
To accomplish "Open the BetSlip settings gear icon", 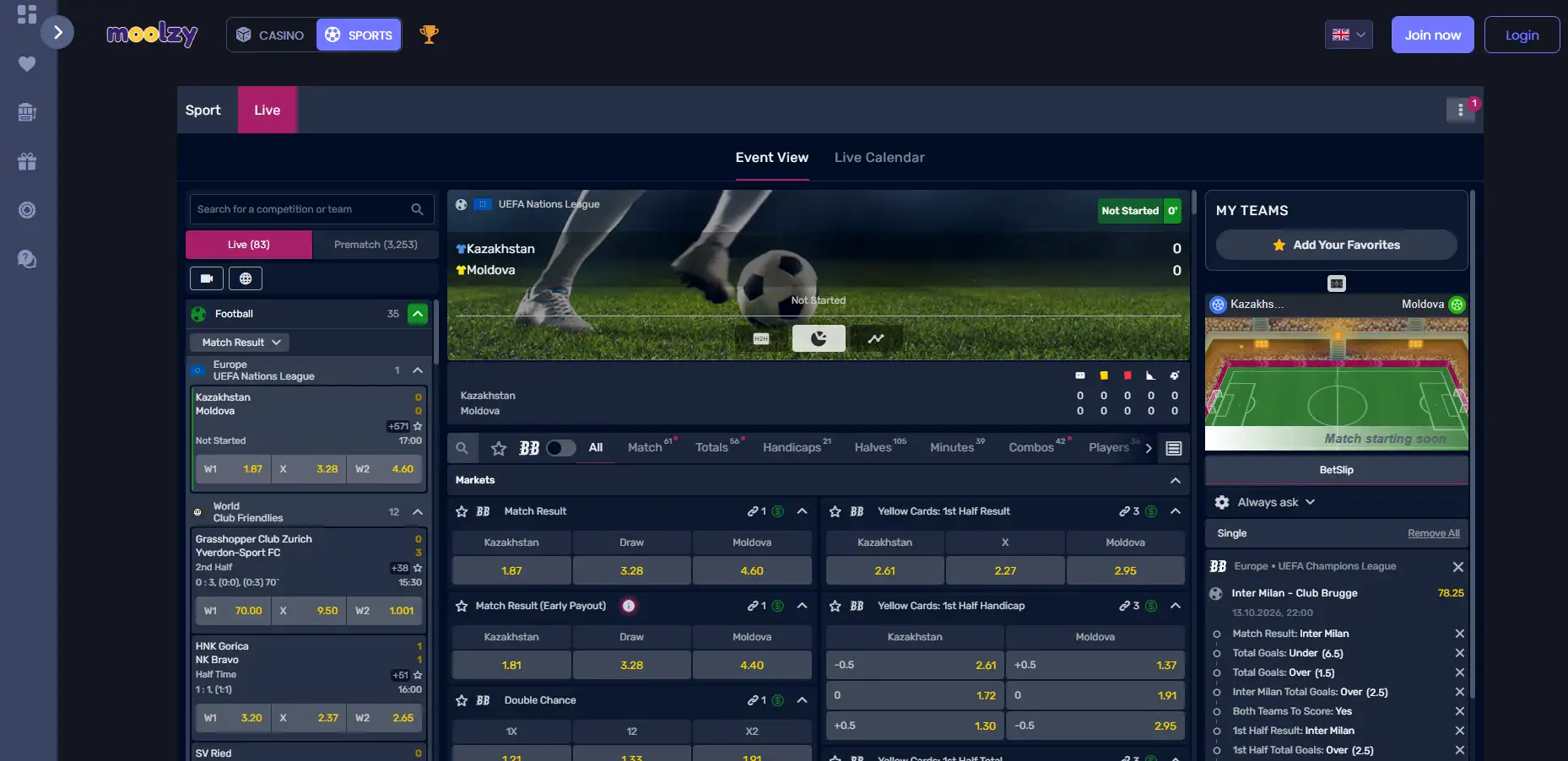I will pyautogui.click(x=1222, y=502).
